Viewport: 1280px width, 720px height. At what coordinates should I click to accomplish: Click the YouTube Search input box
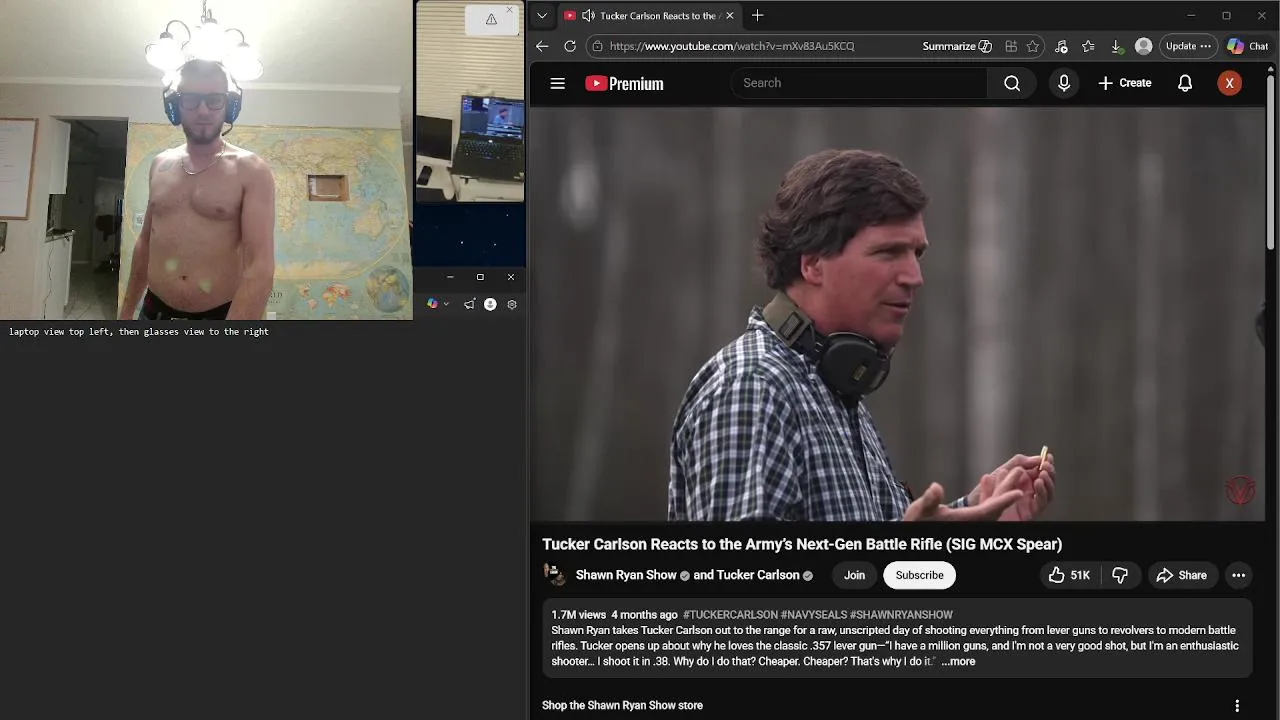click(x=860, y=83)
